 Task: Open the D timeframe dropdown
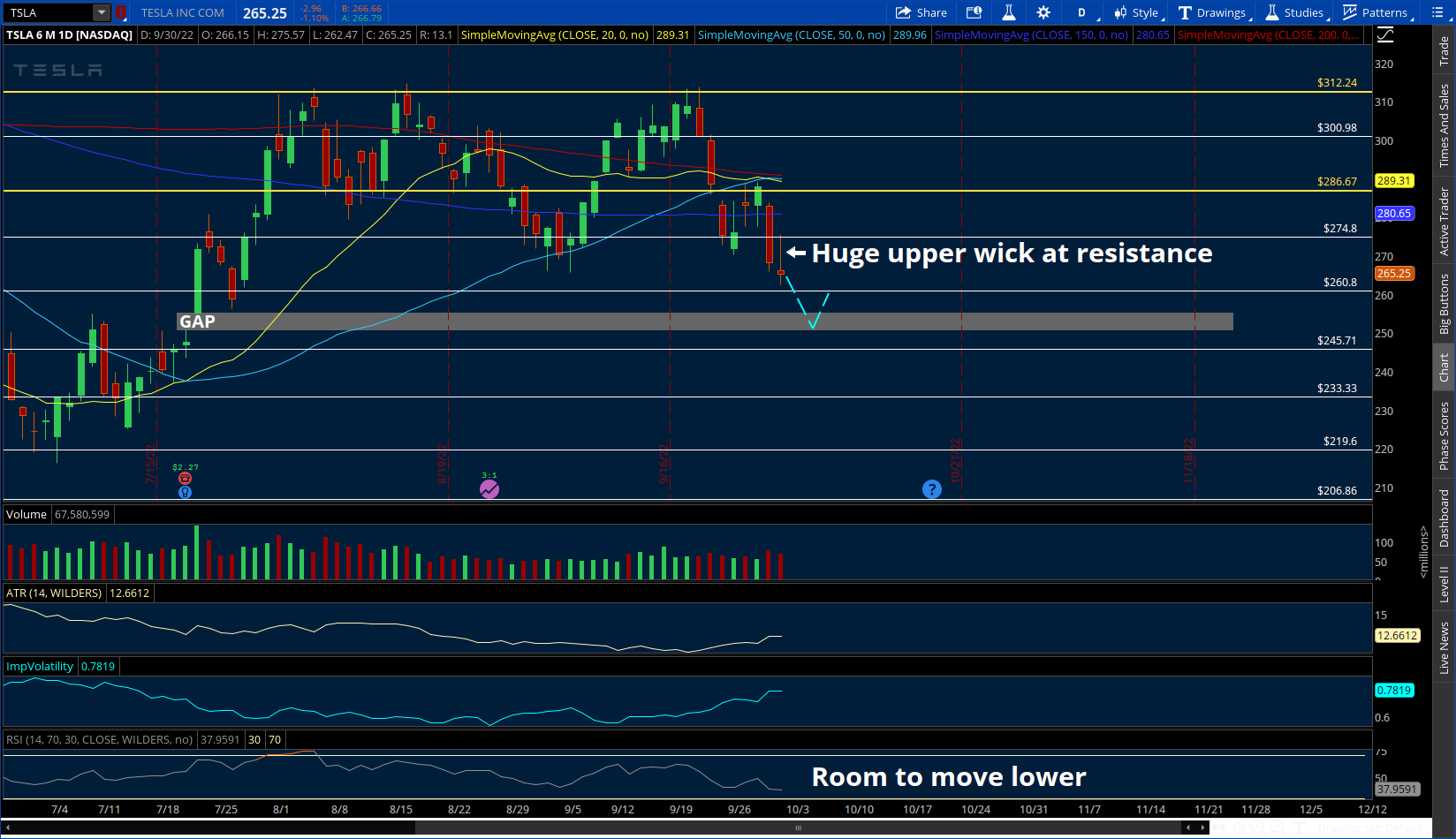tap(1084, 12)
